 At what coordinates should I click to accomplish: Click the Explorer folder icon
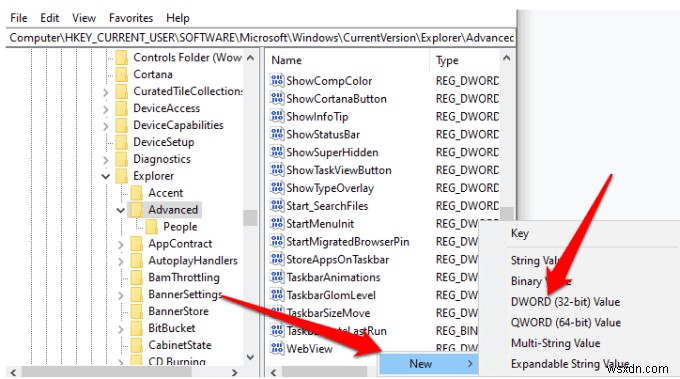pyautogui.click(x=122, y=176)
